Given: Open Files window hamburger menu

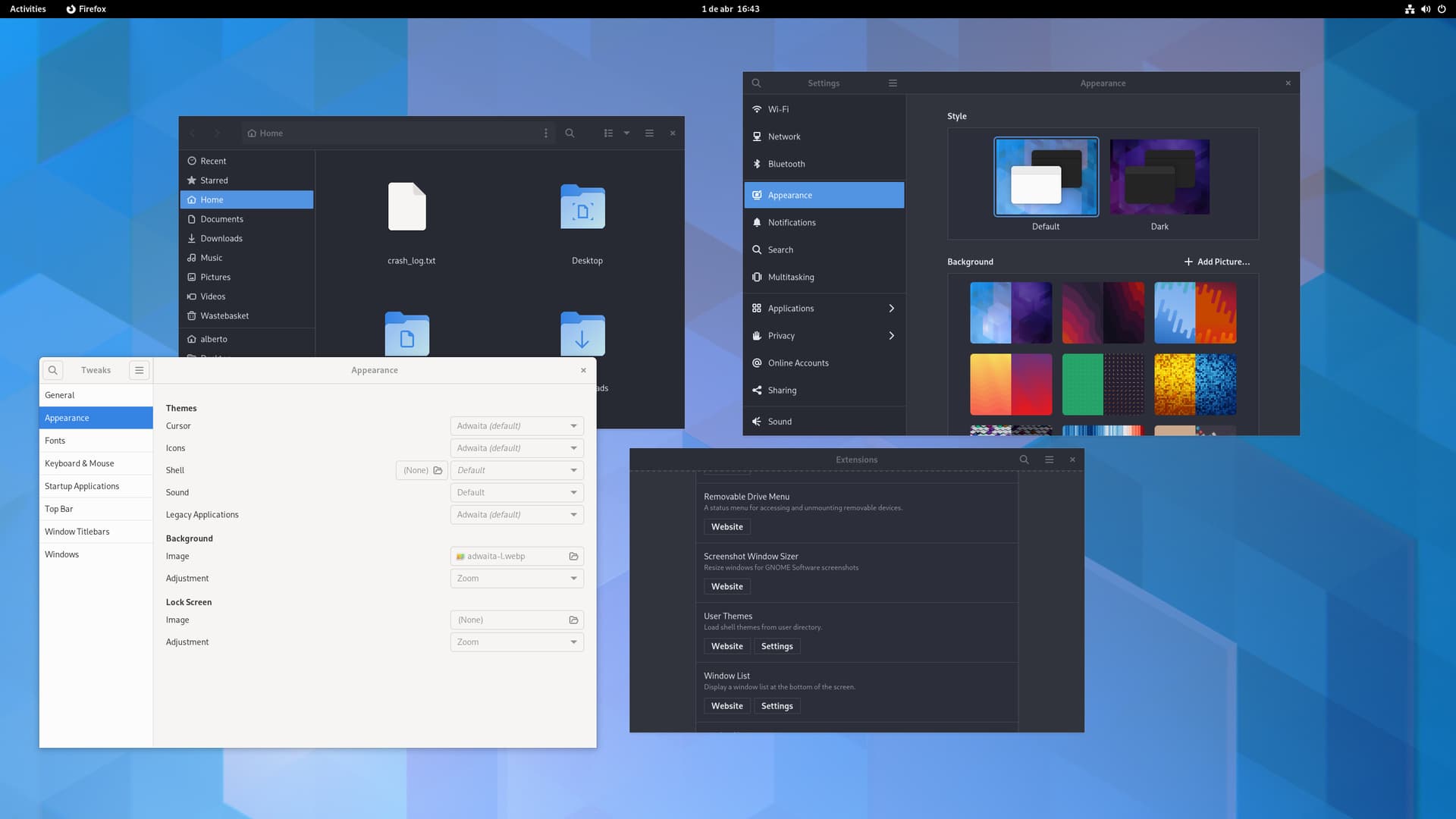Looking at the screenshot, I should (649, 133).
